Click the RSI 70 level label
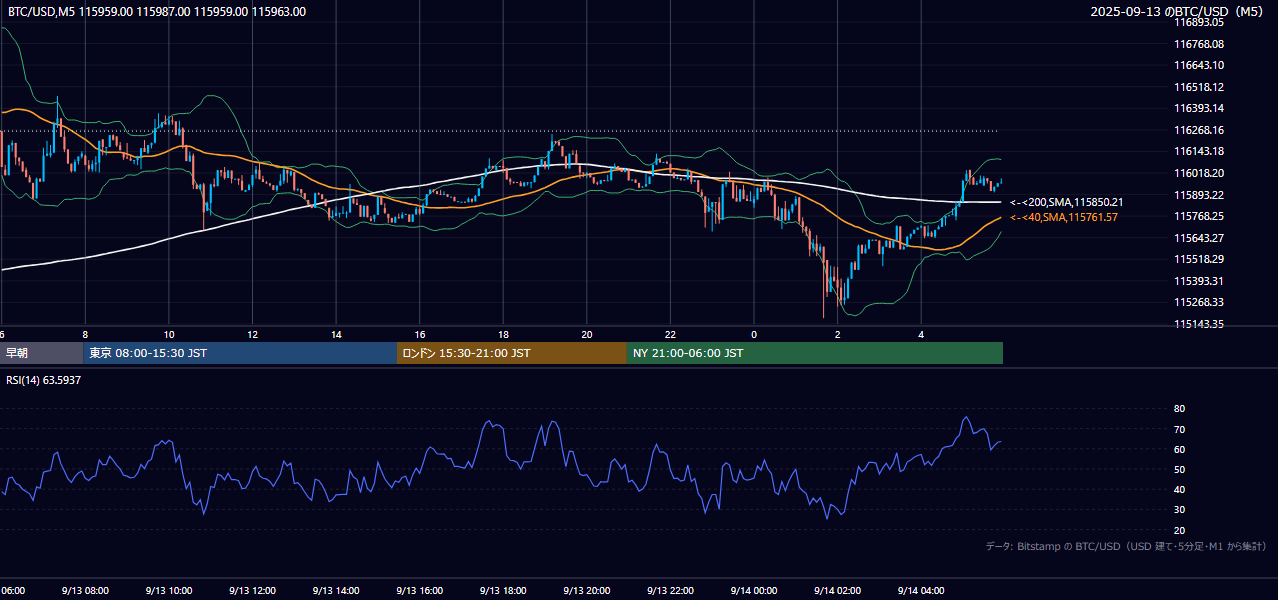 coord(1179,429)
